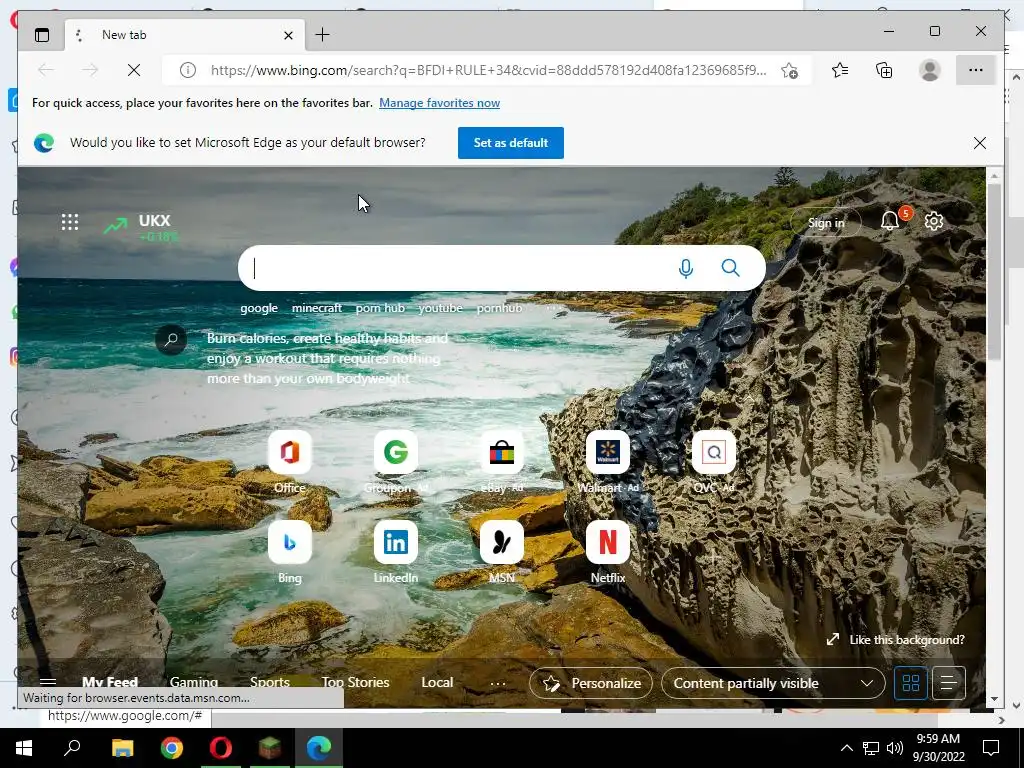
Task: Open Minecraft from the taskbar
Action: pos(270,748)
